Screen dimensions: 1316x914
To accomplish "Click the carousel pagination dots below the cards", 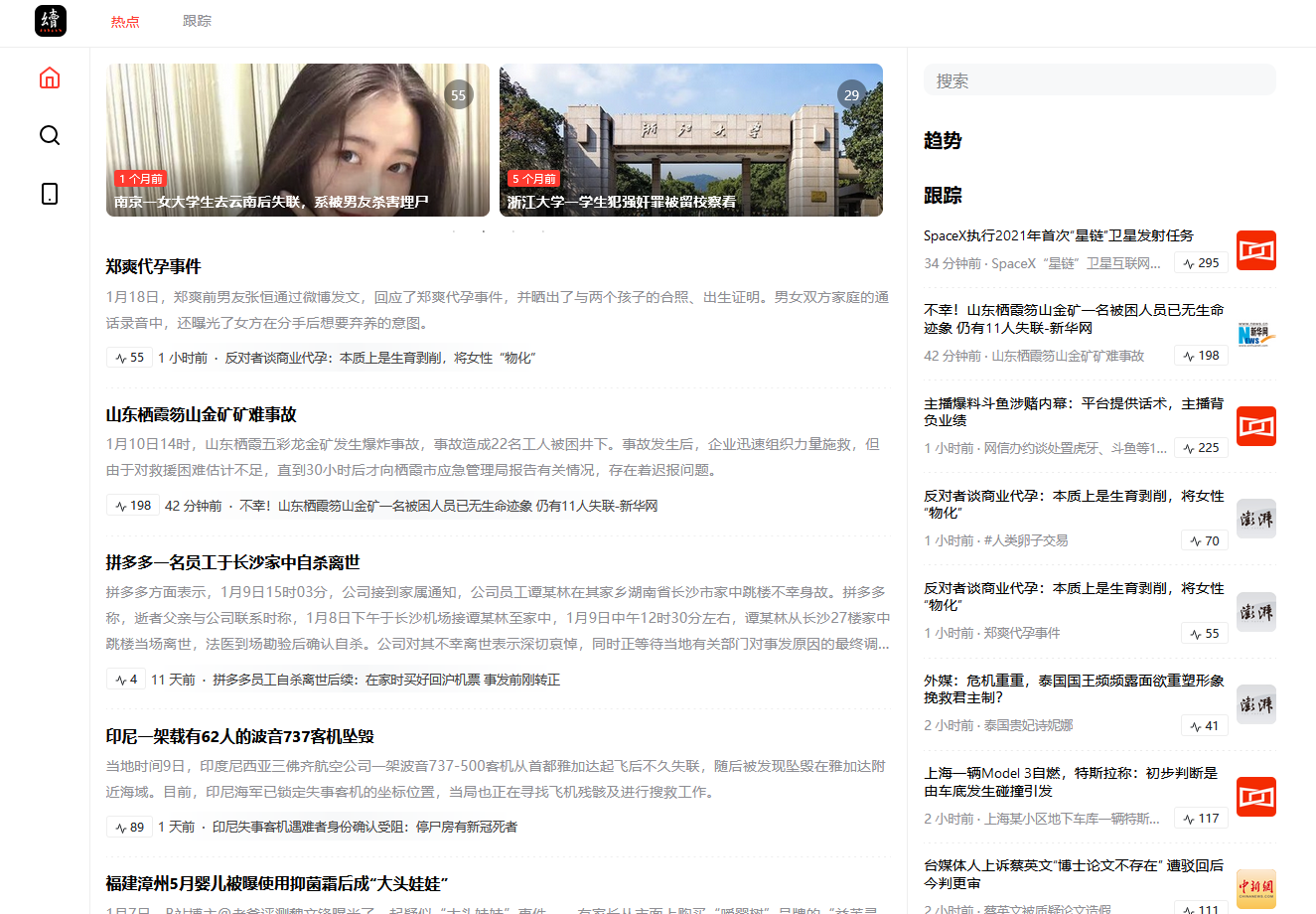I will point(499,231).
